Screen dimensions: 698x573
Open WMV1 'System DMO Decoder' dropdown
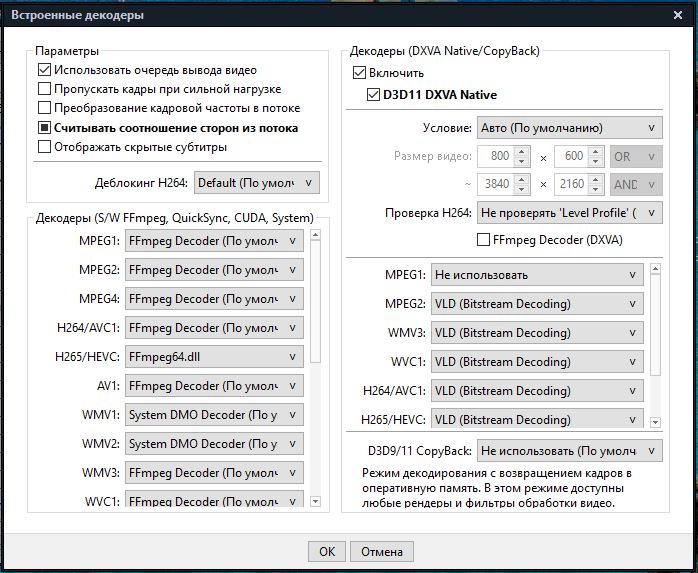[214, 415]
